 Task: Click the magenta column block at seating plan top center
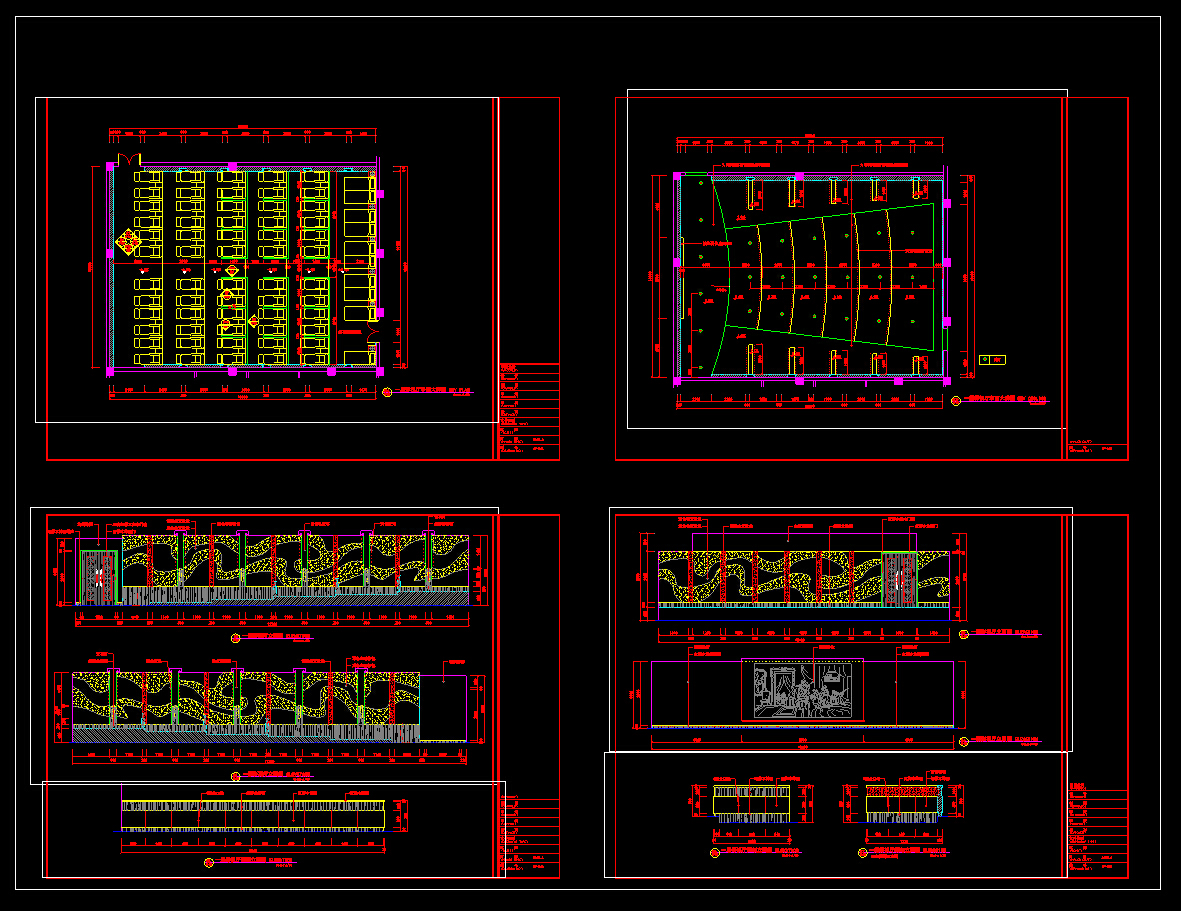(x=233, y=166)
